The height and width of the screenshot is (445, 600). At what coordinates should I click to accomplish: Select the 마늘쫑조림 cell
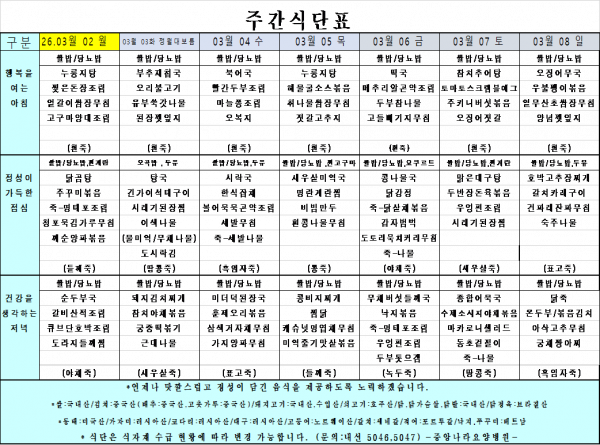click(238, 103)
